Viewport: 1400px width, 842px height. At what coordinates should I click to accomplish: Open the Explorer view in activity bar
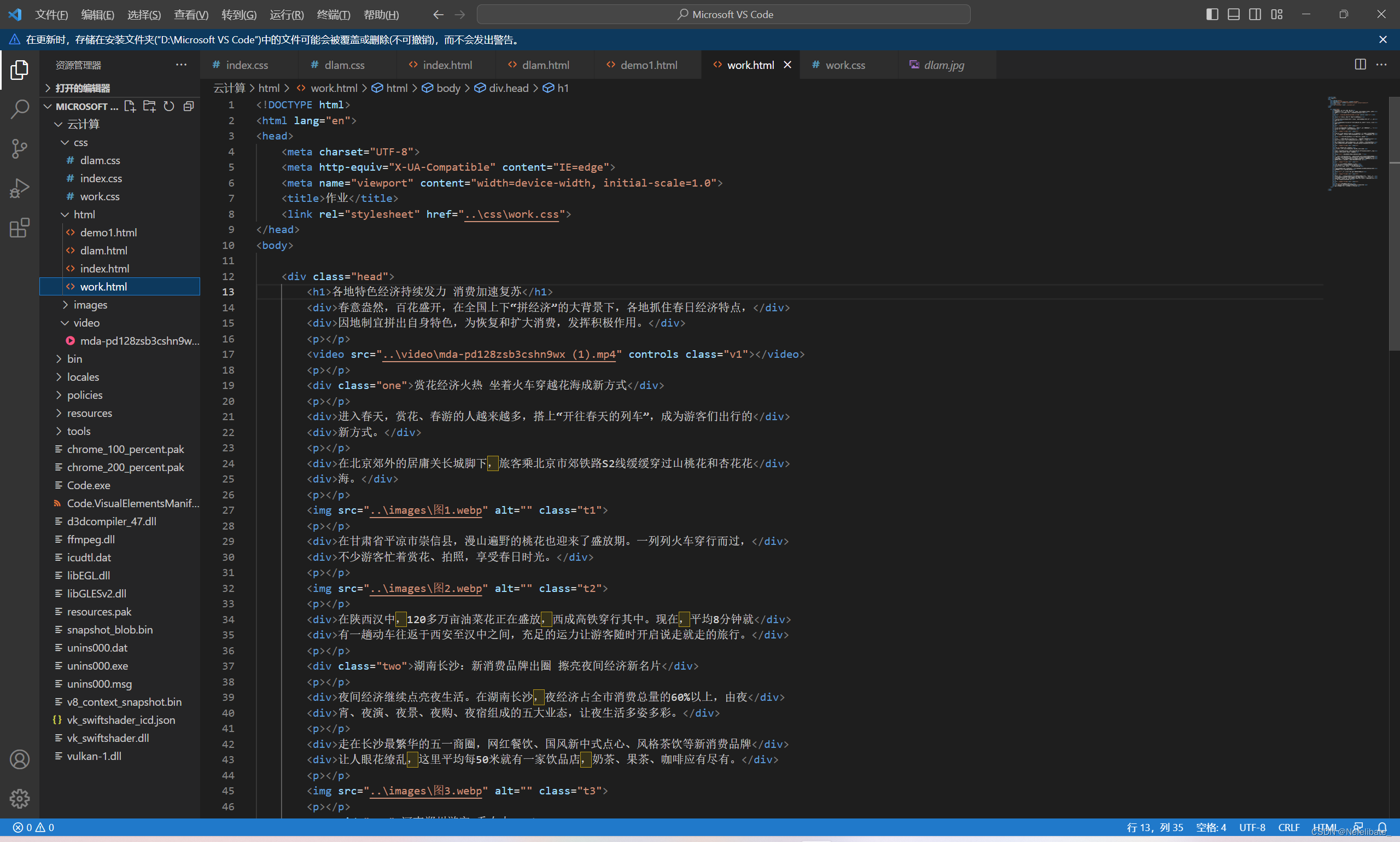pos(19,70)
